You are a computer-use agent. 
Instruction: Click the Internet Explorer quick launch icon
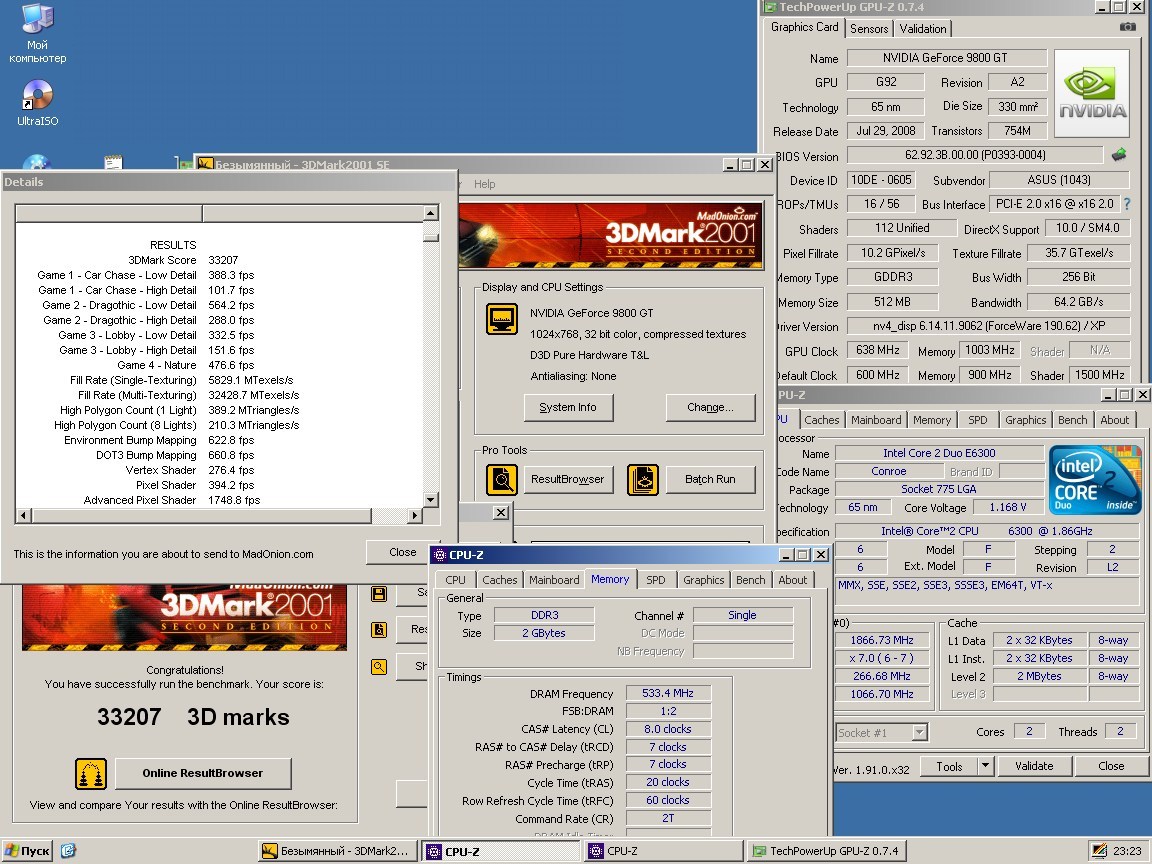68,851
